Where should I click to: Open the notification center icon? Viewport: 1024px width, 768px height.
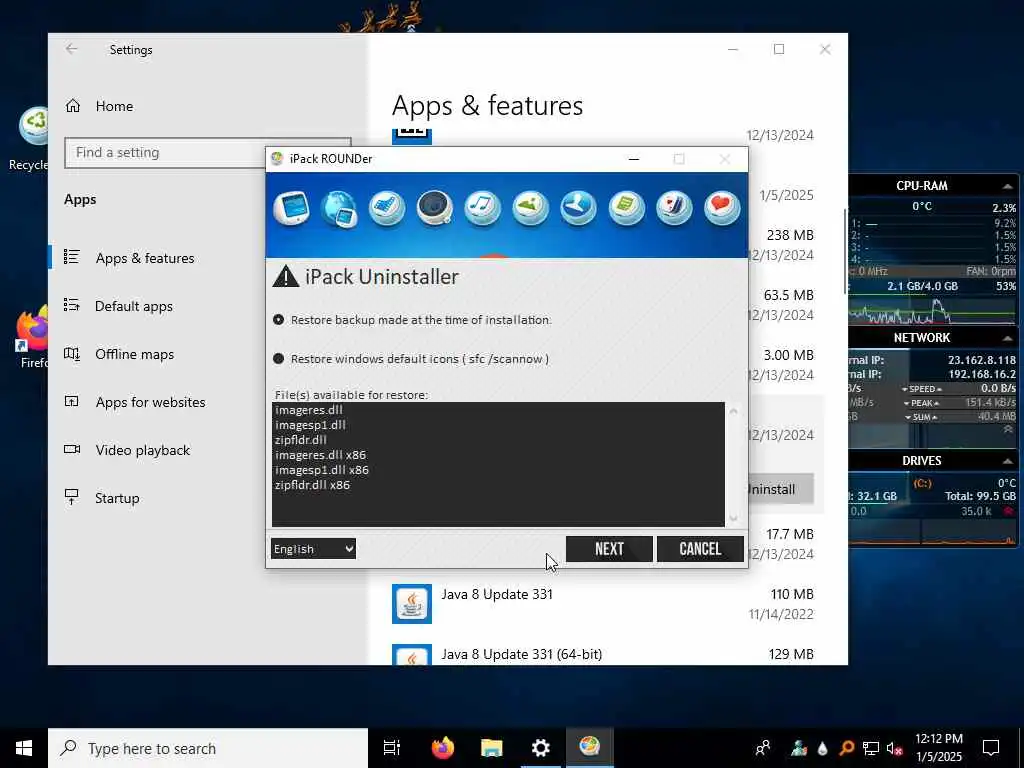991,748
